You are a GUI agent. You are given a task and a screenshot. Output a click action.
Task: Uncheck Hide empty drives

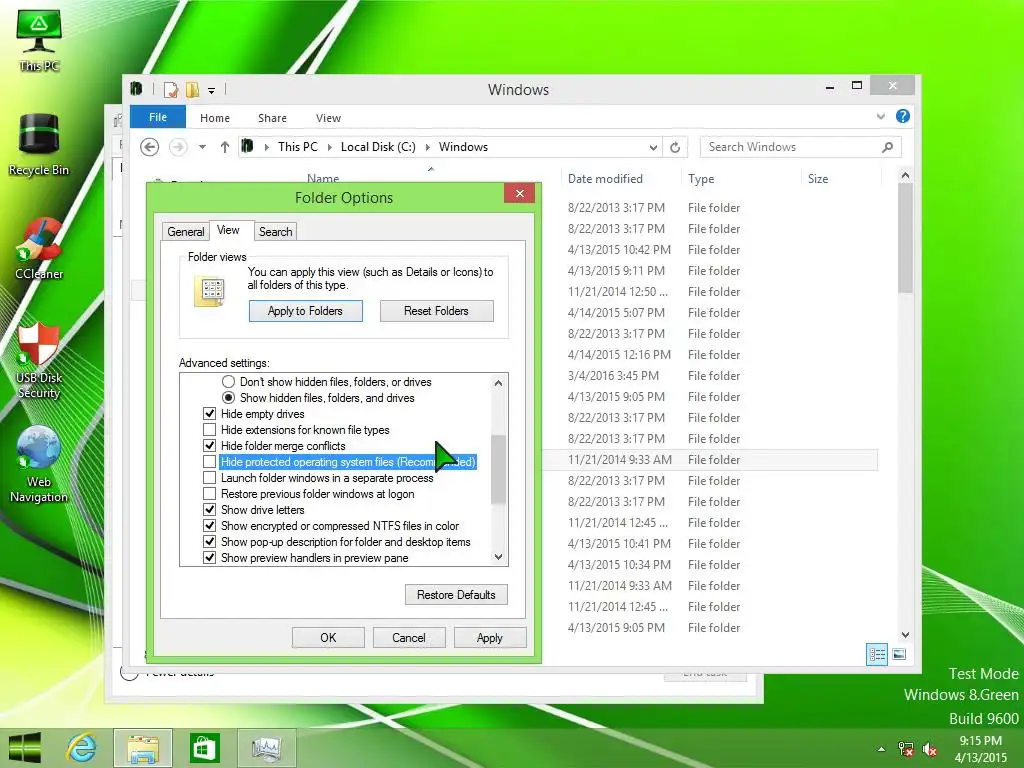(210, 414)
